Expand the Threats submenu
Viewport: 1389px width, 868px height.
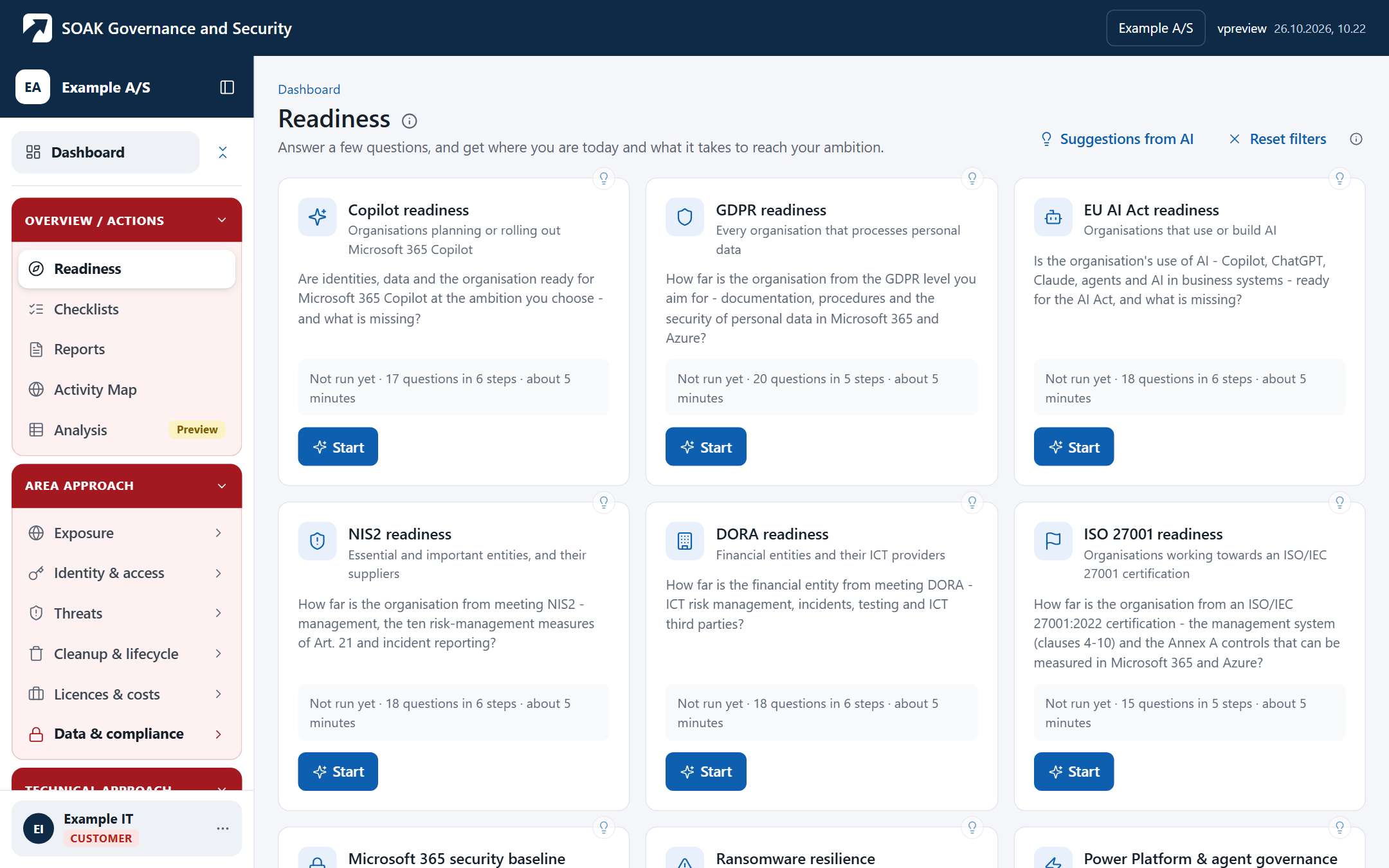[x=219, y=613]
